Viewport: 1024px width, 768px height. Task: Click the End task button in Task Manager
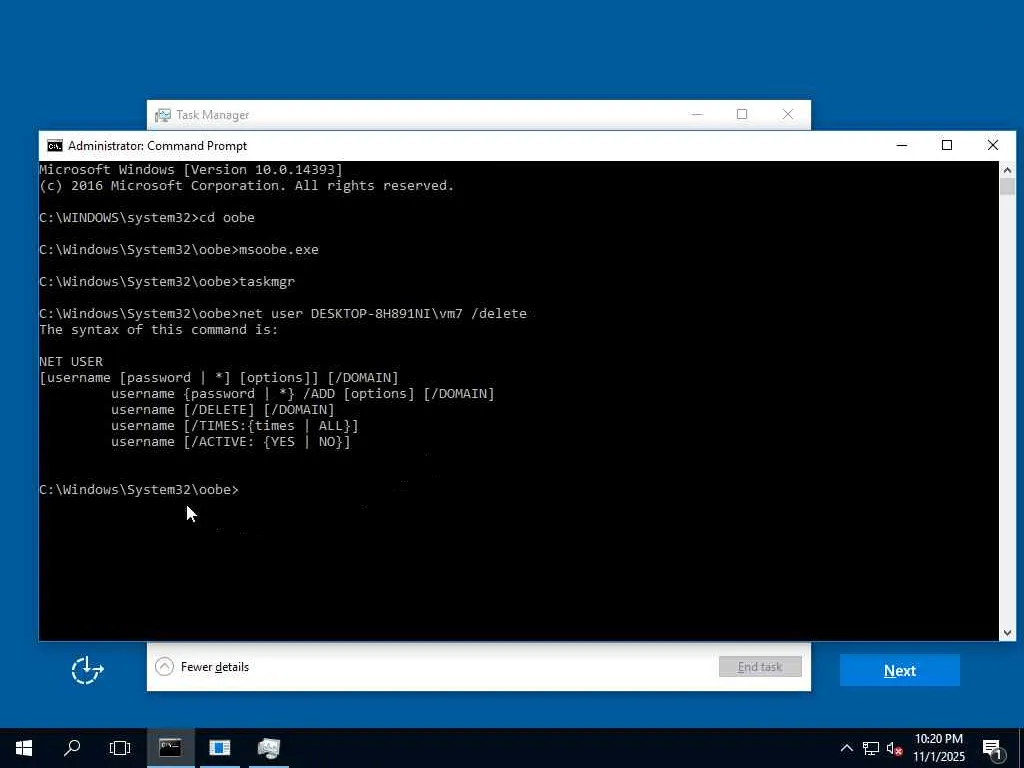760,667
